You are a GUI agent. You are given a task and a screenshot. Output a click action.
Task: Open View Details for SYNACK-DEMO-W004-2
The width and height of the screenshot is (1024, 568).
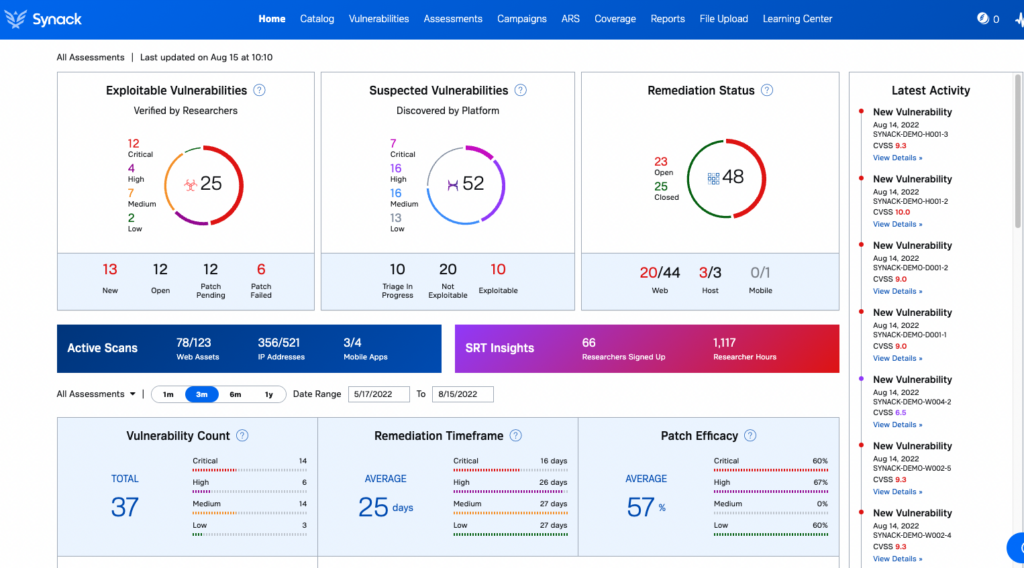point(897,424)
